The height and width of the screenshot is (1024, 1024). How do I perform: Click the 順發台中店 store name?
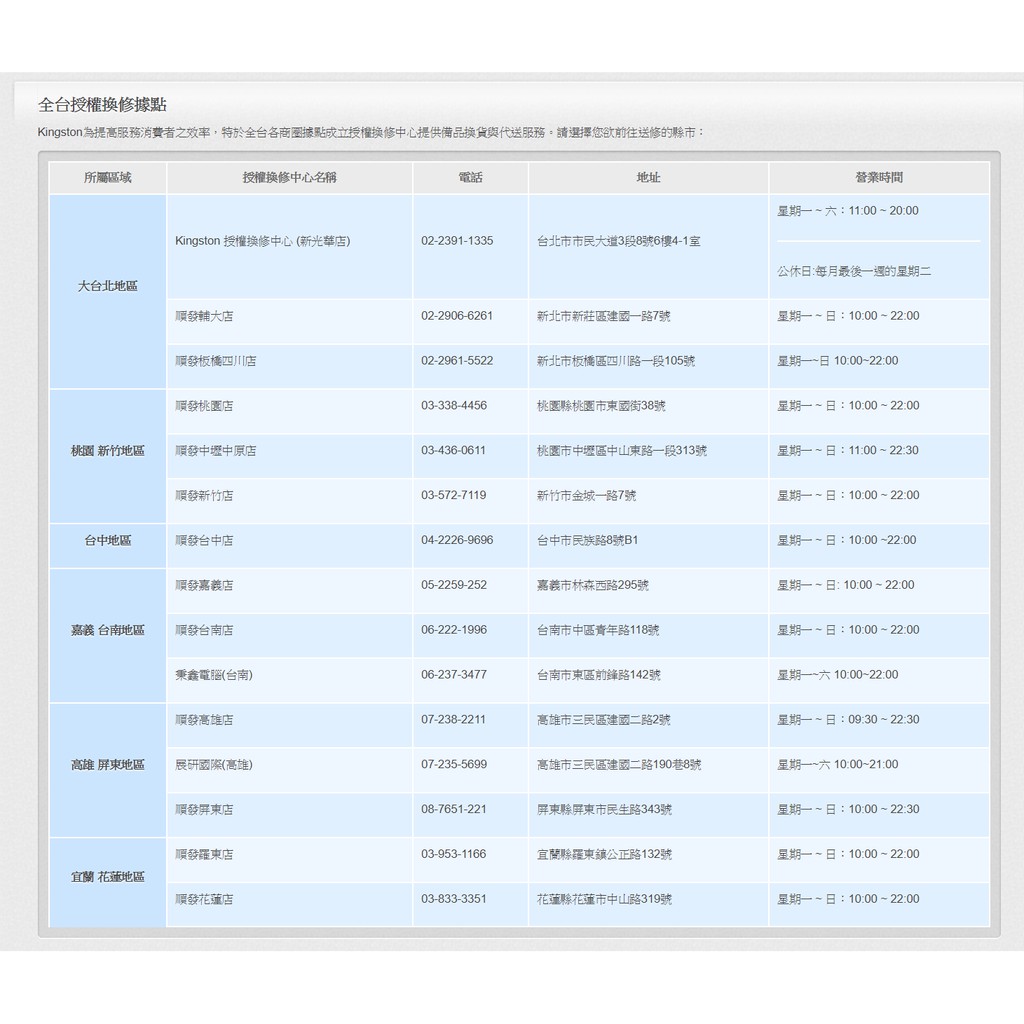204,540
